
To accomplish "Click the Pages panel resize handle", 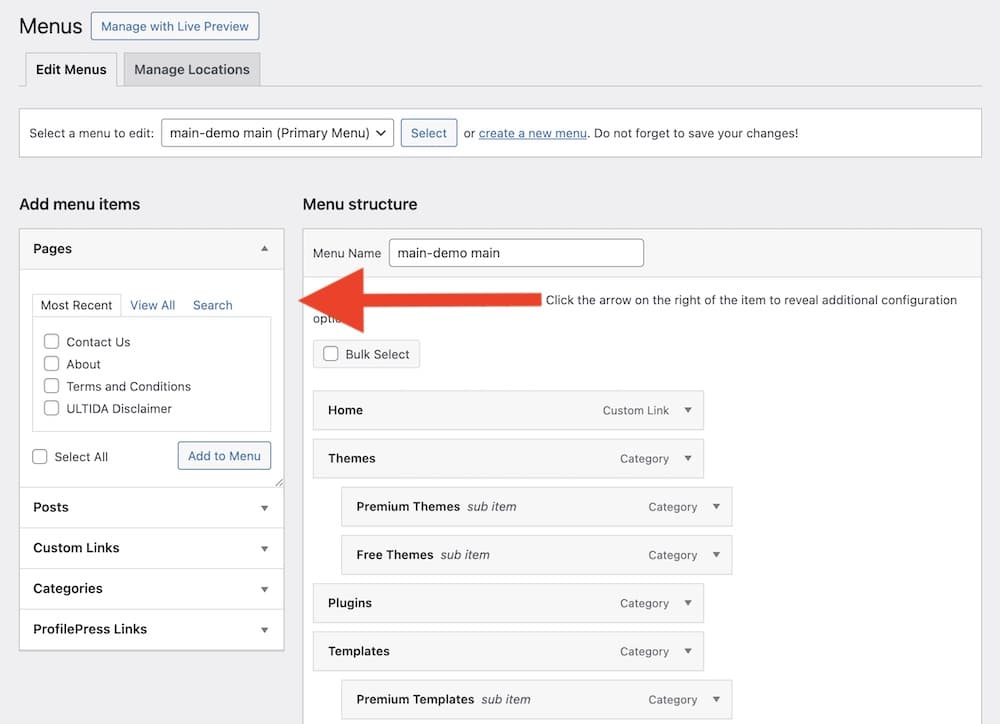I will click(x=279, y=483).
